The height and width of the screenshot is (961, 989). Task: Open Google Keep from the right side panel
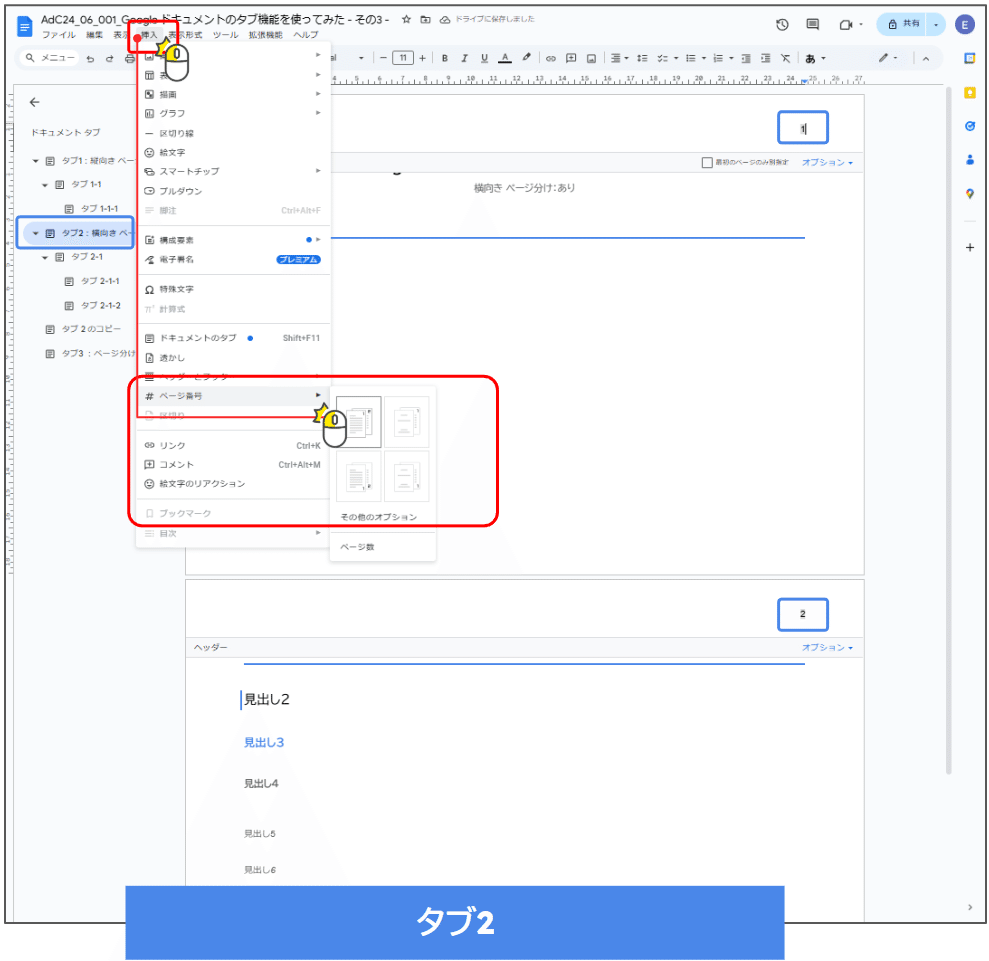[x=969, y=93]
